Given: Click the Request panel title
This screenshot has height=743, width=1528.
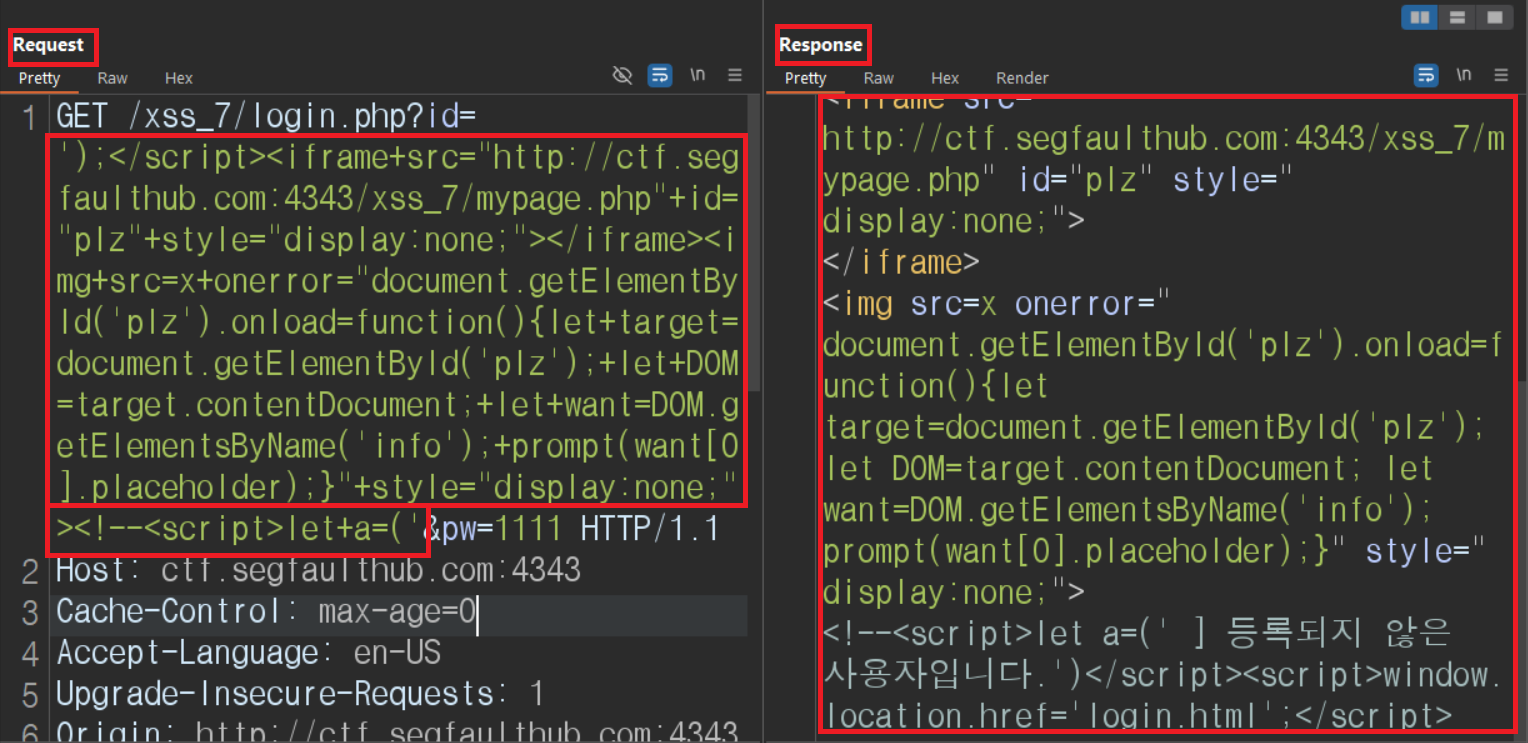Looking at the screenshot, I should pos(49,45).
